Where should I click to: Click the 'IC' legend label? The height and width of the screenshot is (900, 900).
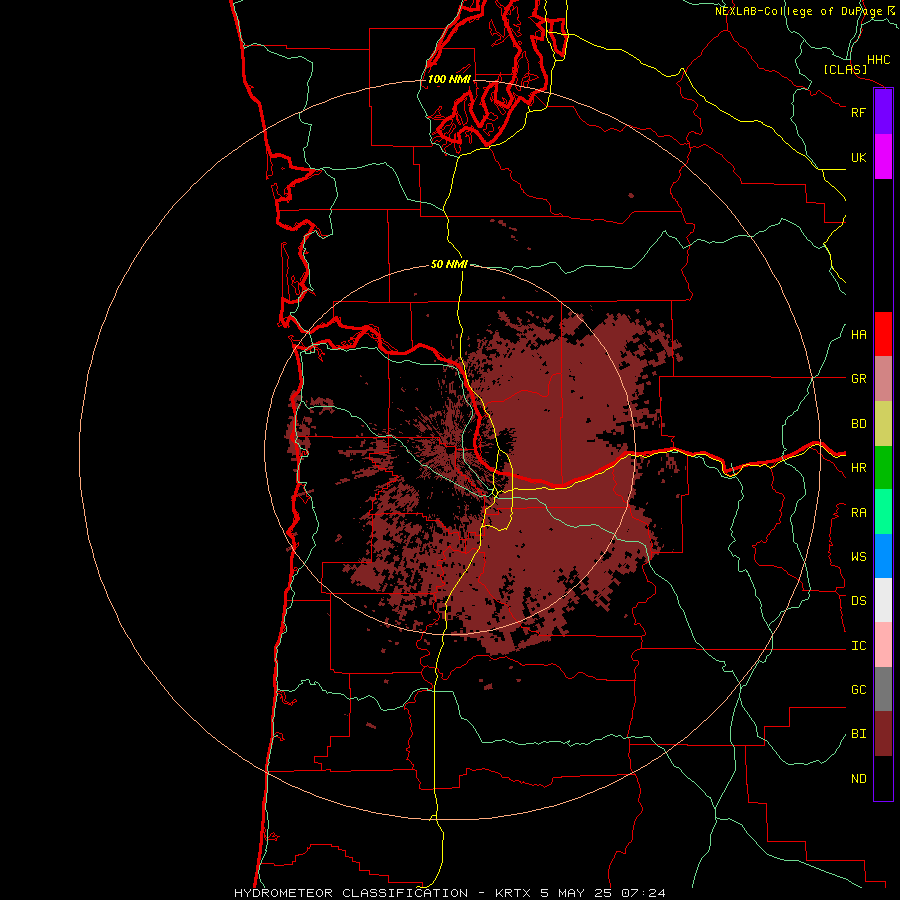coord(858,646)
